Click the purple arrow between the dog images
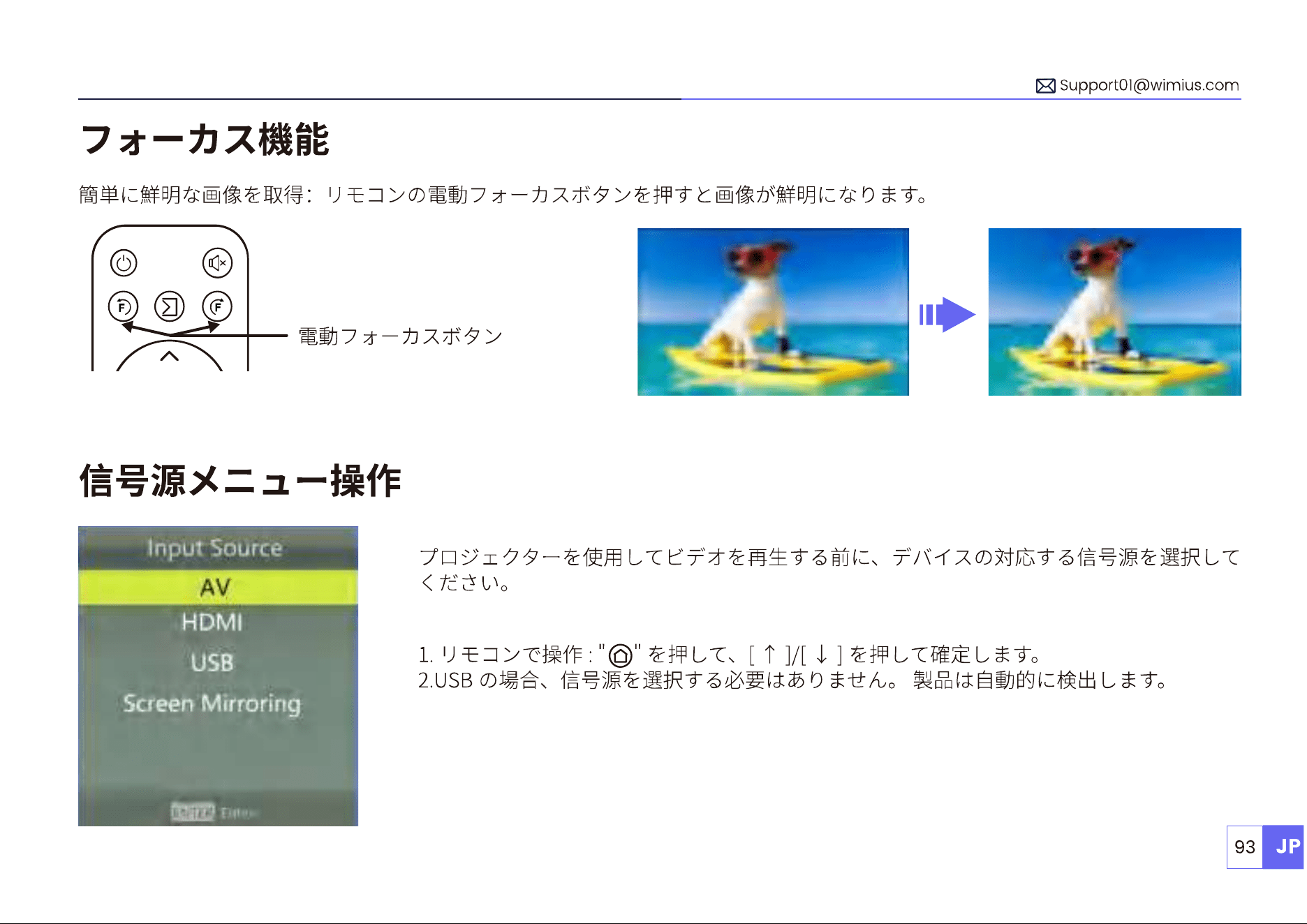The image size is (1307, 924). pyautogui.click(x=947, y=315)
